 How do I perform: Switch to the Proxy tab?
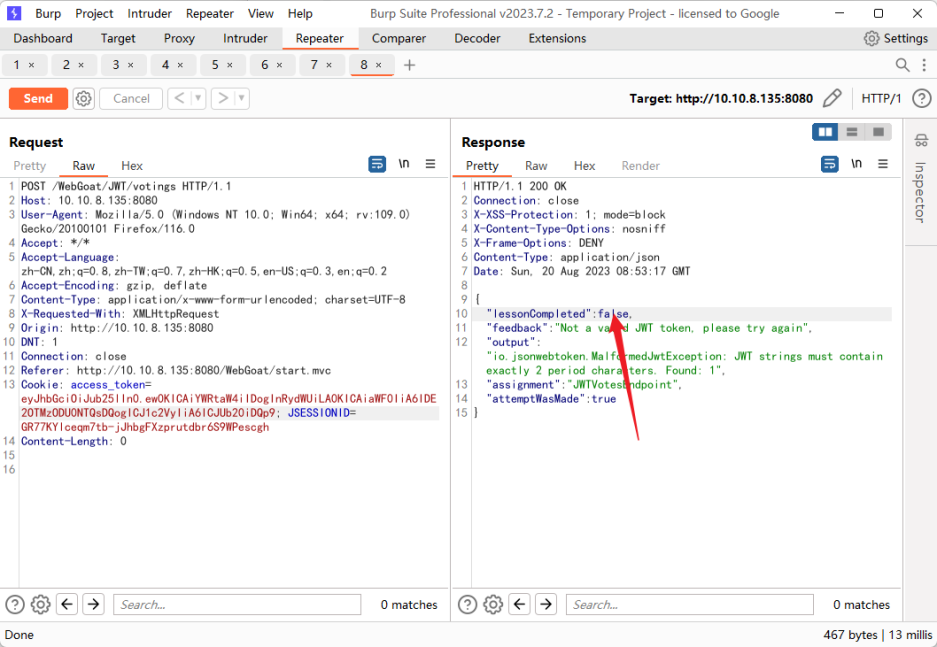pyautogui.click(x=179, y=38)
